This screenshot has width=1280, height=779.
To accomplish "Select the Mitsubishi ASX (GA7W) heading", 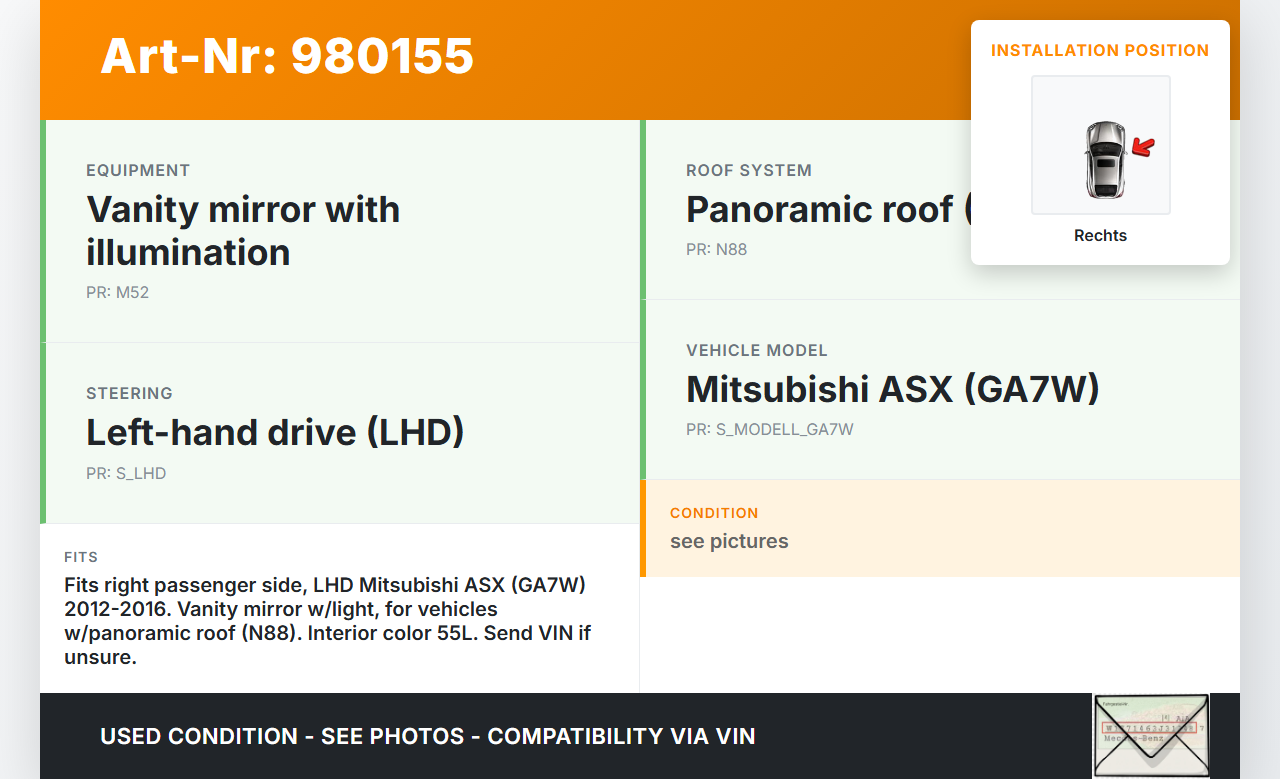I will 892,388.
